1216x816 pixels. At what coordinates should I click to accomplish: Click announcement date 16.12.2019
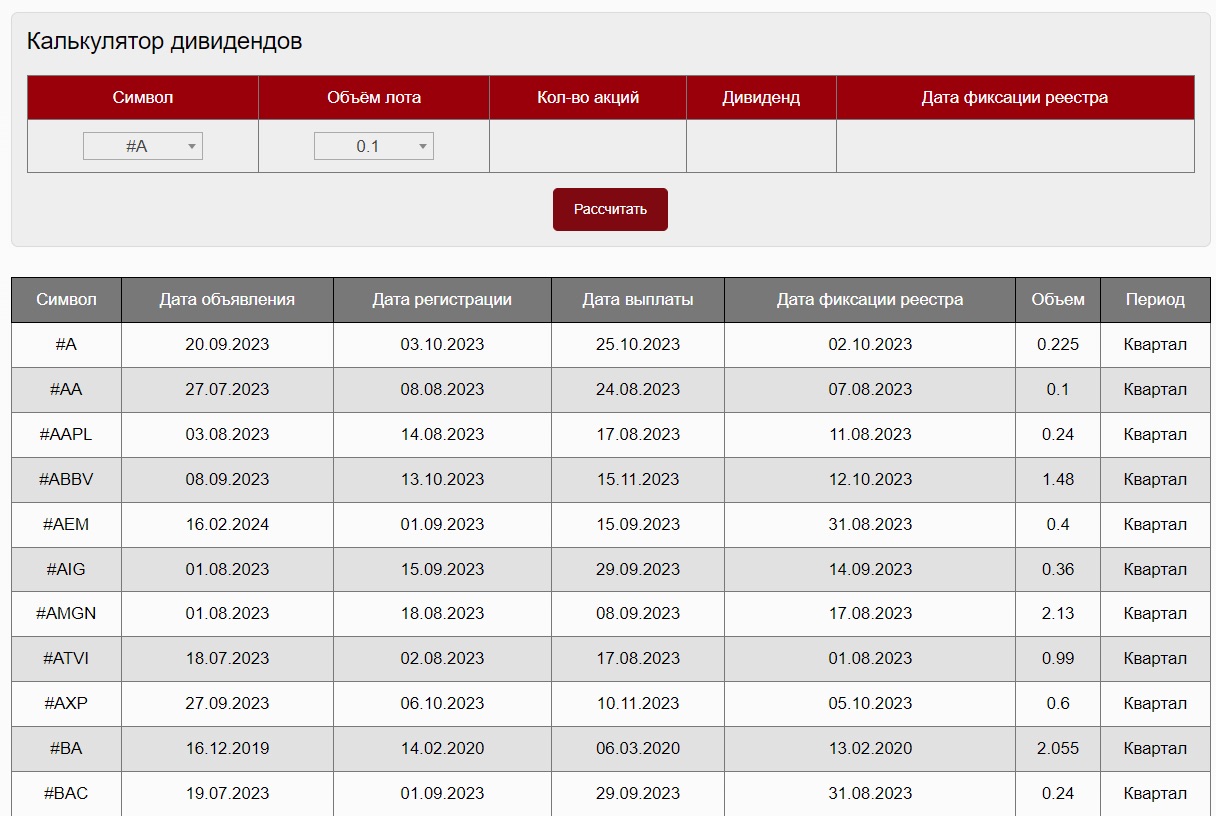click(227, 749)
